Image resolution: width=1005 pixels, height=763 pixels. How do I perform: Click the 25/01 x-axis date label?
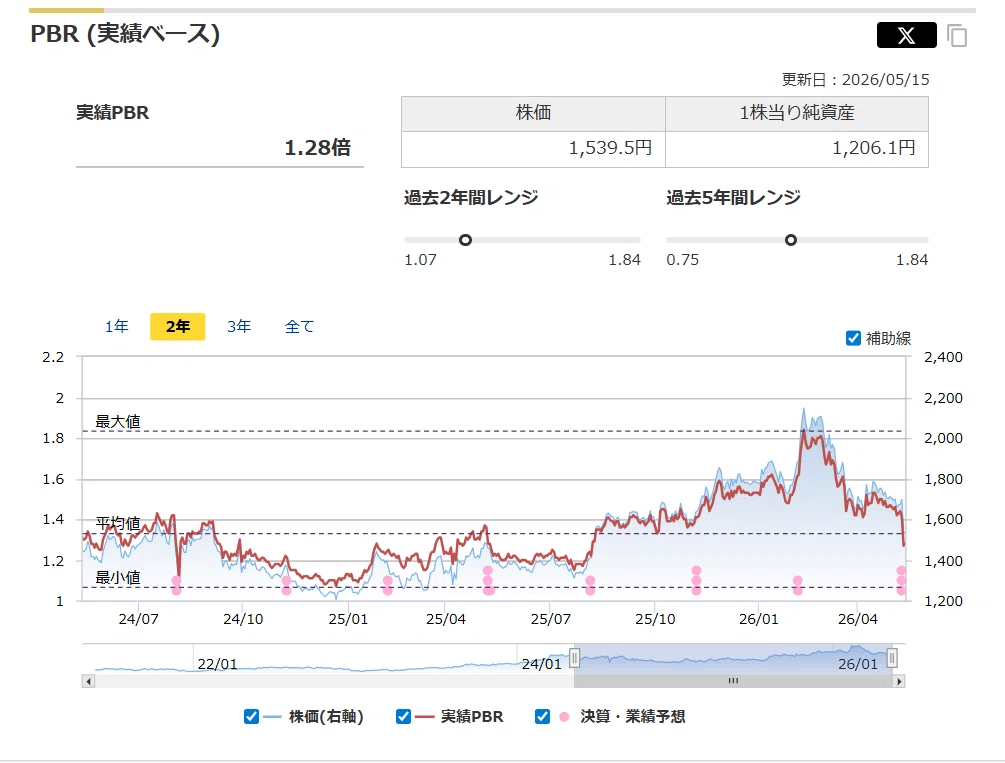point(348,619)
